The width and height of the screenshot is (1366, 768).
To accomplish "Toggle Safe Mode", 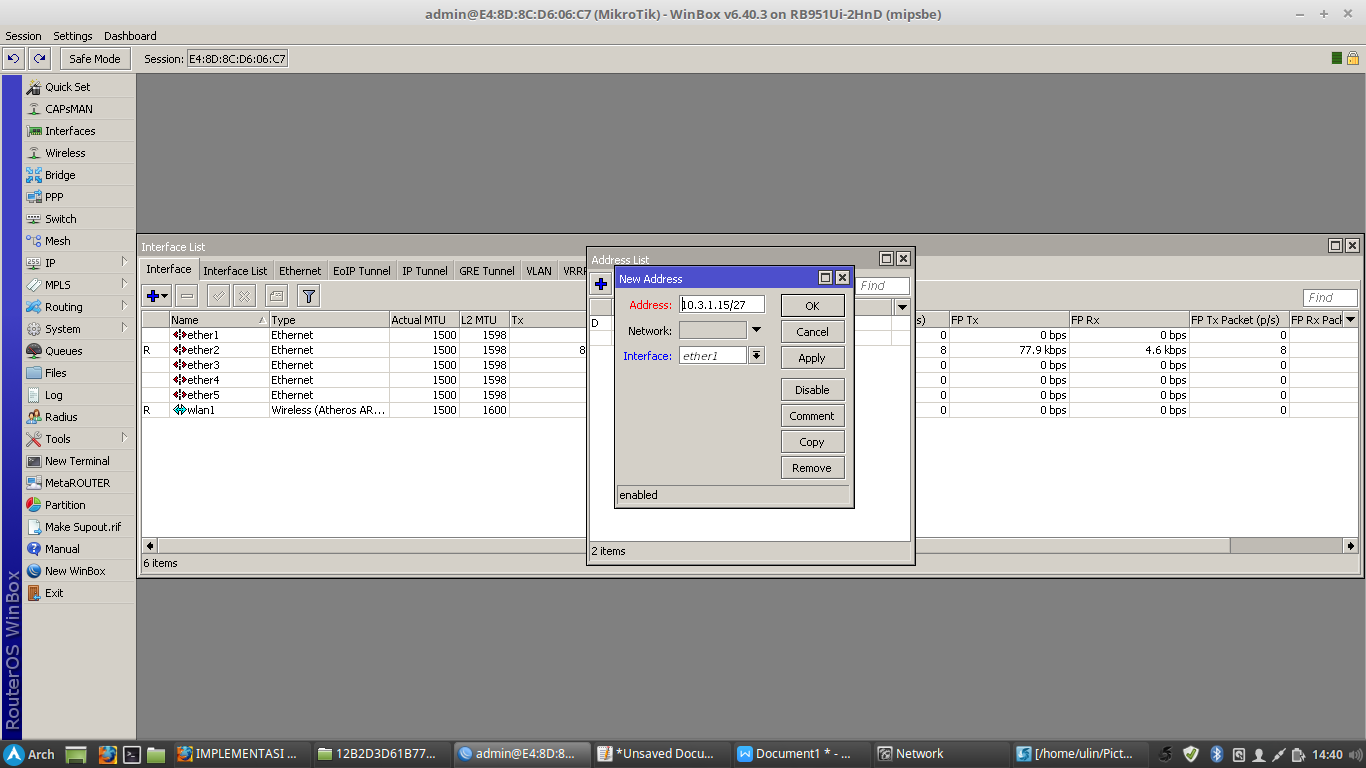I will 95,59.
